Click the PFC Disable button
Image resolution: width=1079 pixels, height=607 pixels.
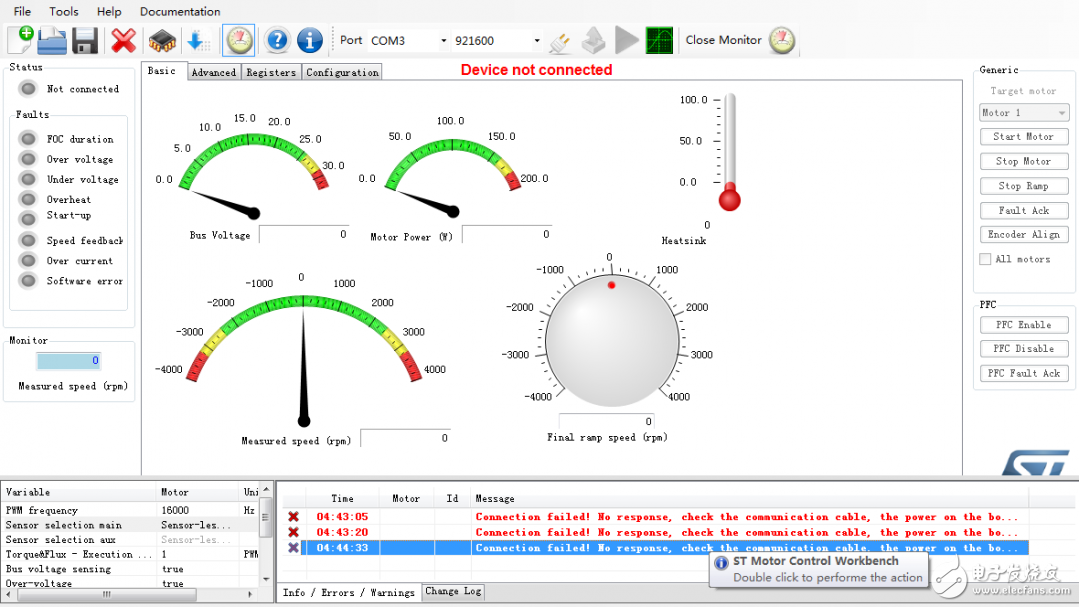(x=1024, y=349)
